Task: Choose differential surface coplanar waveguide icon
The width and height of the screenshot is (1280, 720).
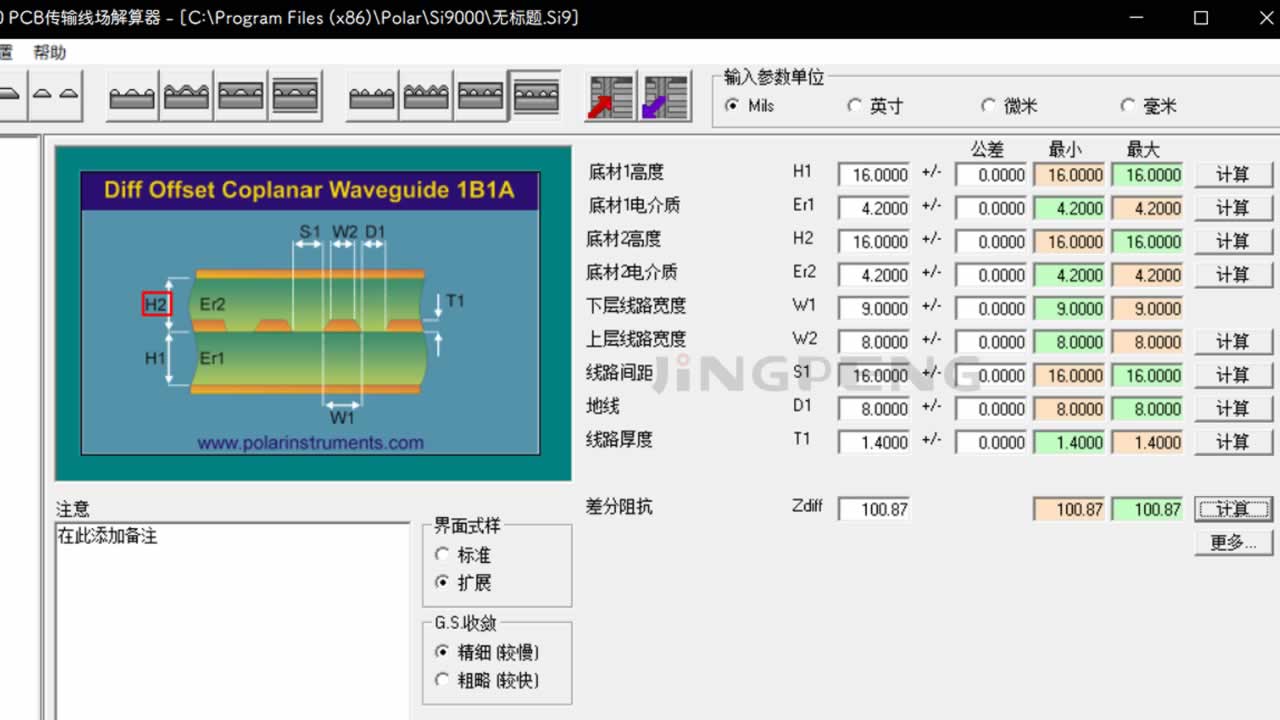Action: 372,97
